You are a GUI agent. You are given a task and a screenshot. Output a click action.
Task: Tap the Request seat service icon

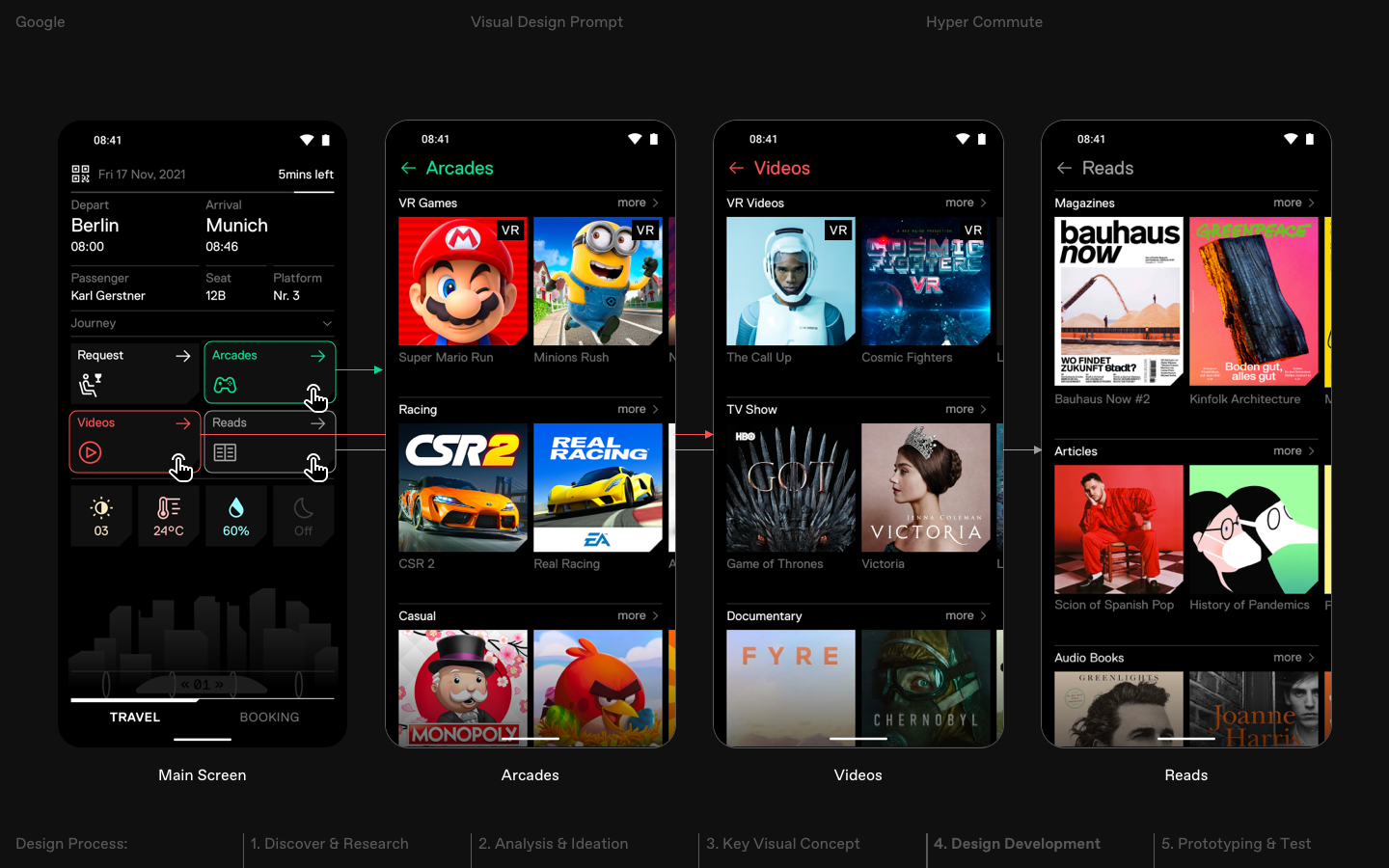[90, 385]
